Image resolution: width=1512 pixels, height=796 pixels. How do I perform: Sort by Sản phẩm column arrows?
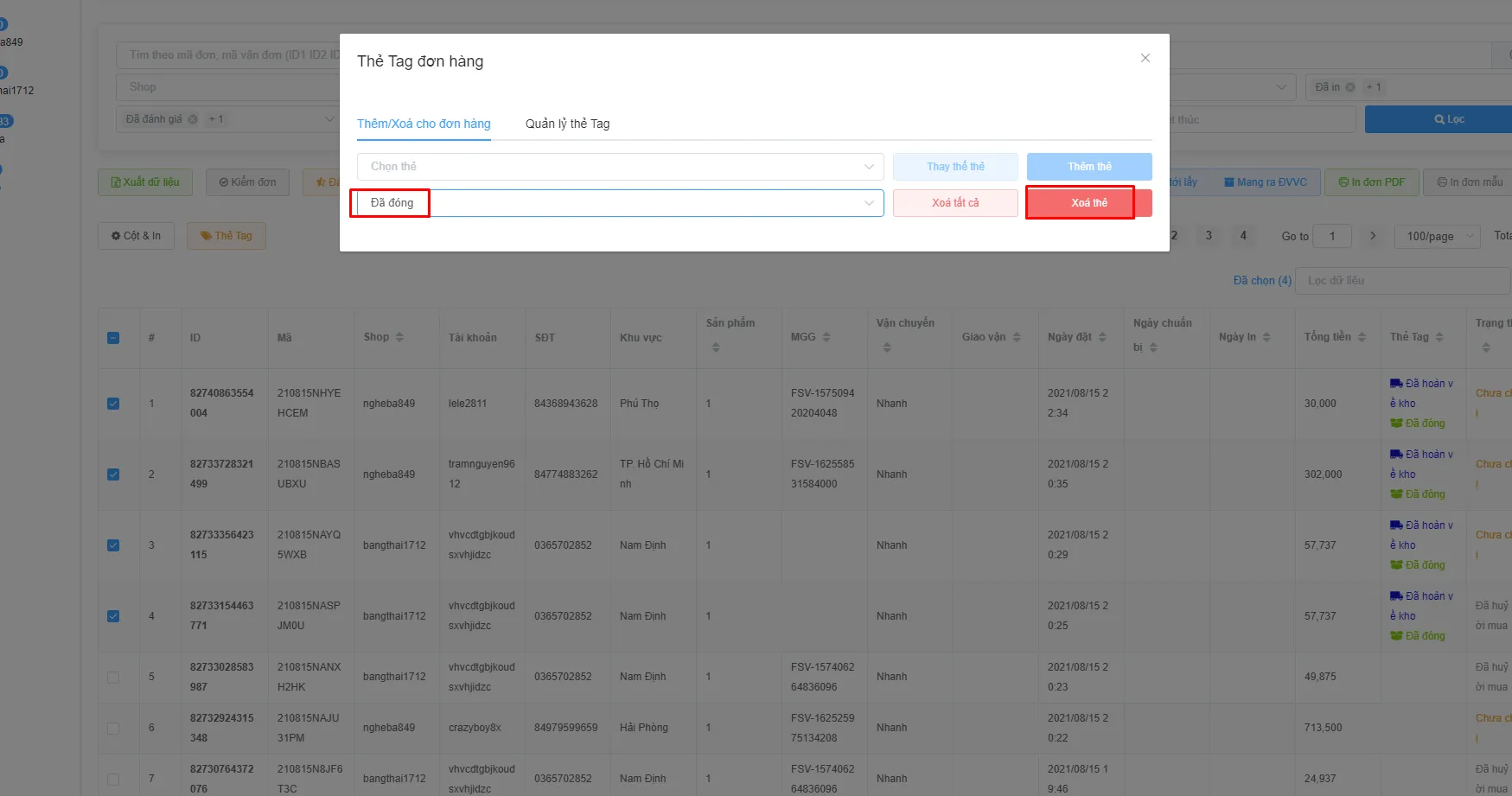[716, 347]
